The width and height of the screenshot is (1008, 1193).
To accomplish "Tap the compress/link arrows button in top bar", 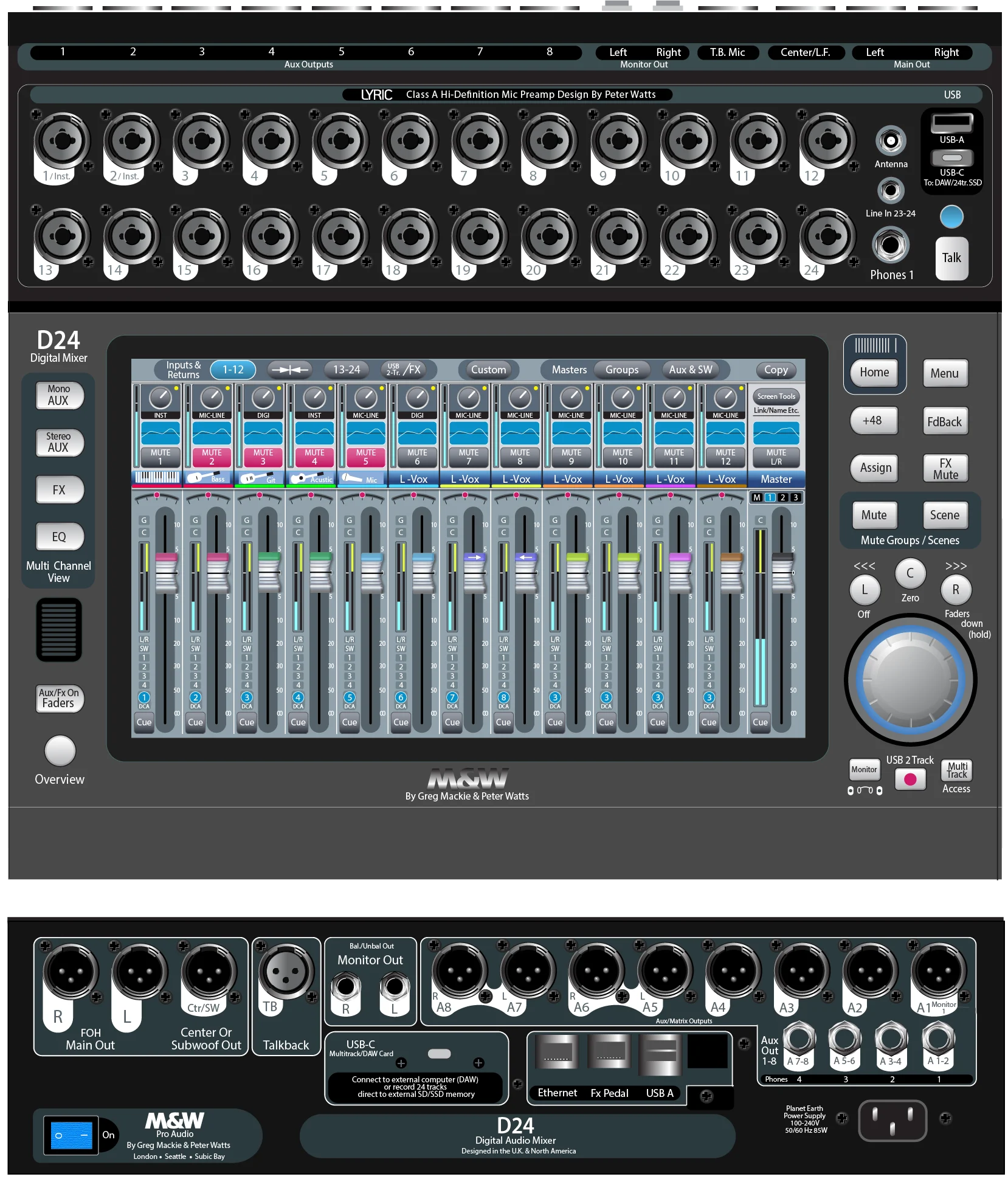I will [290, 369].
